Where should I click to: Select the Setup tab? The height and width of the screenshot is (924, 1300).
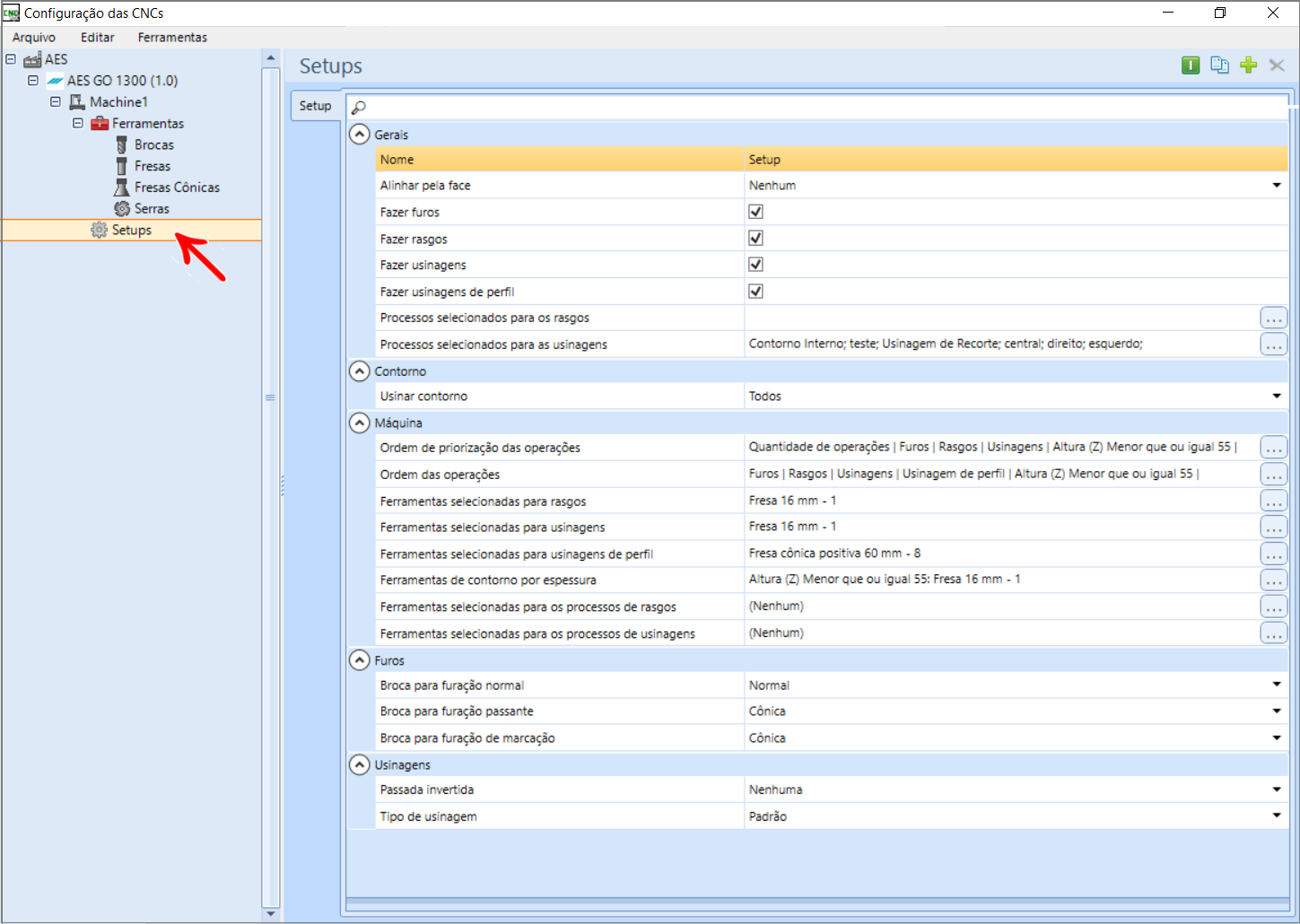tap(315, 106)
